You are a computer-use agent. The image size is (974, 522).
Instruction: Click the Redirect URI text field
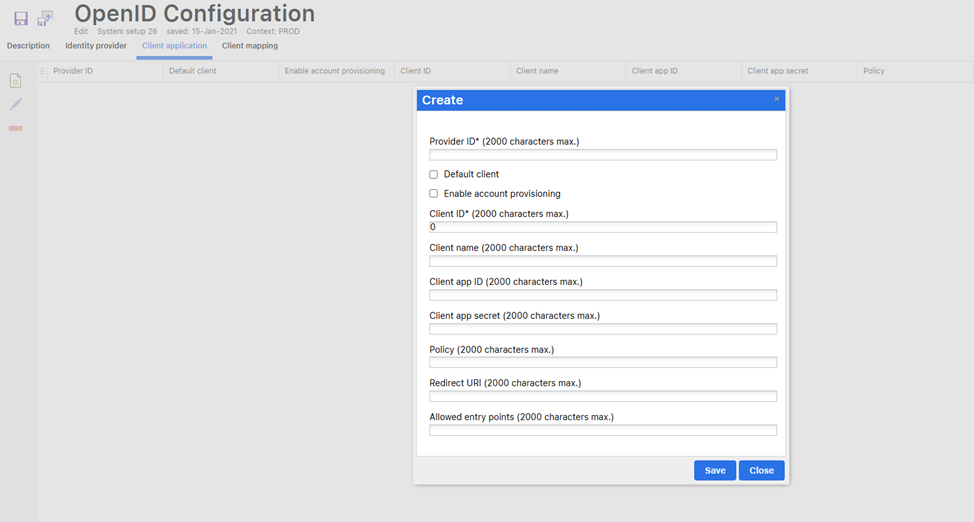point(603,396)
